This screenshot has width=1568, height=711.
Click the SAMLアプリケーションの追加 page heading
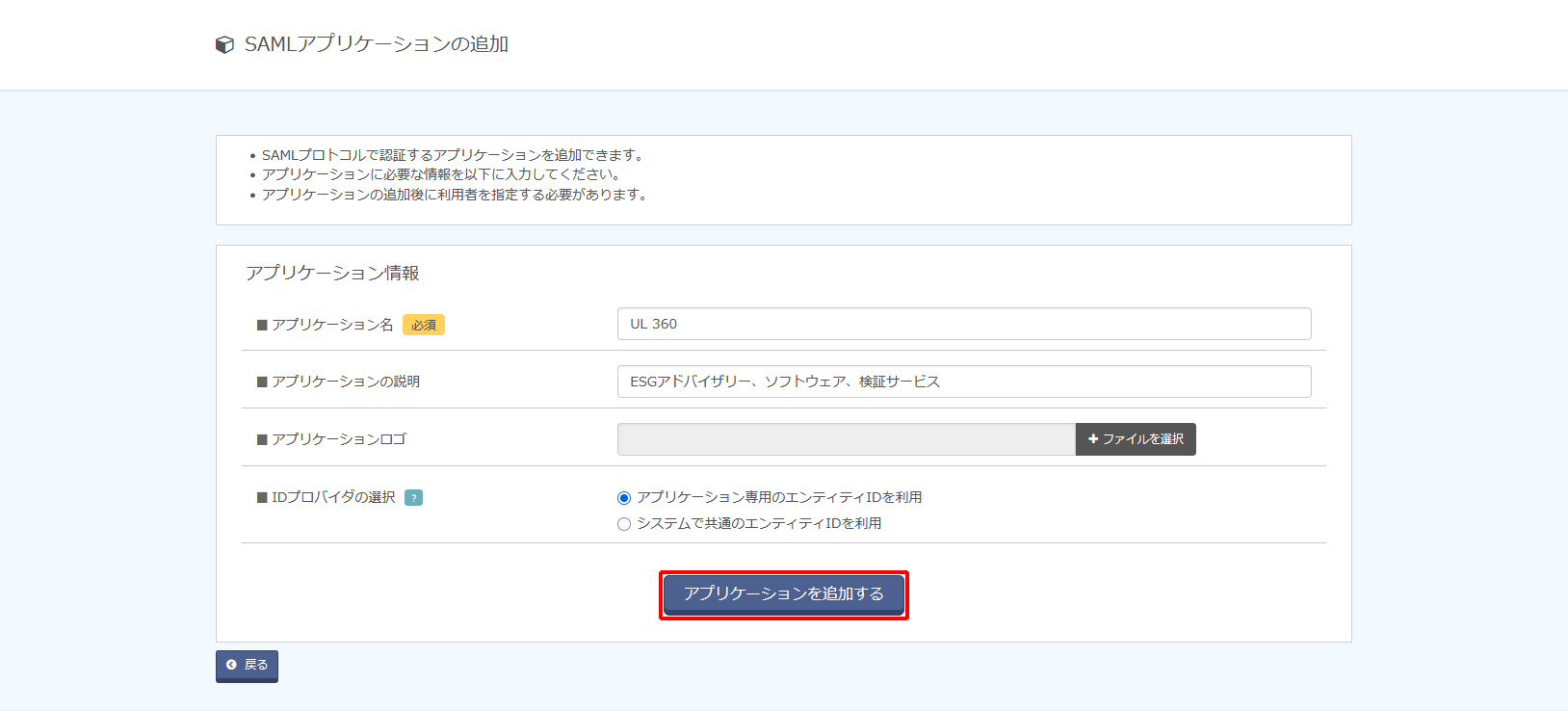pos(376,44)
